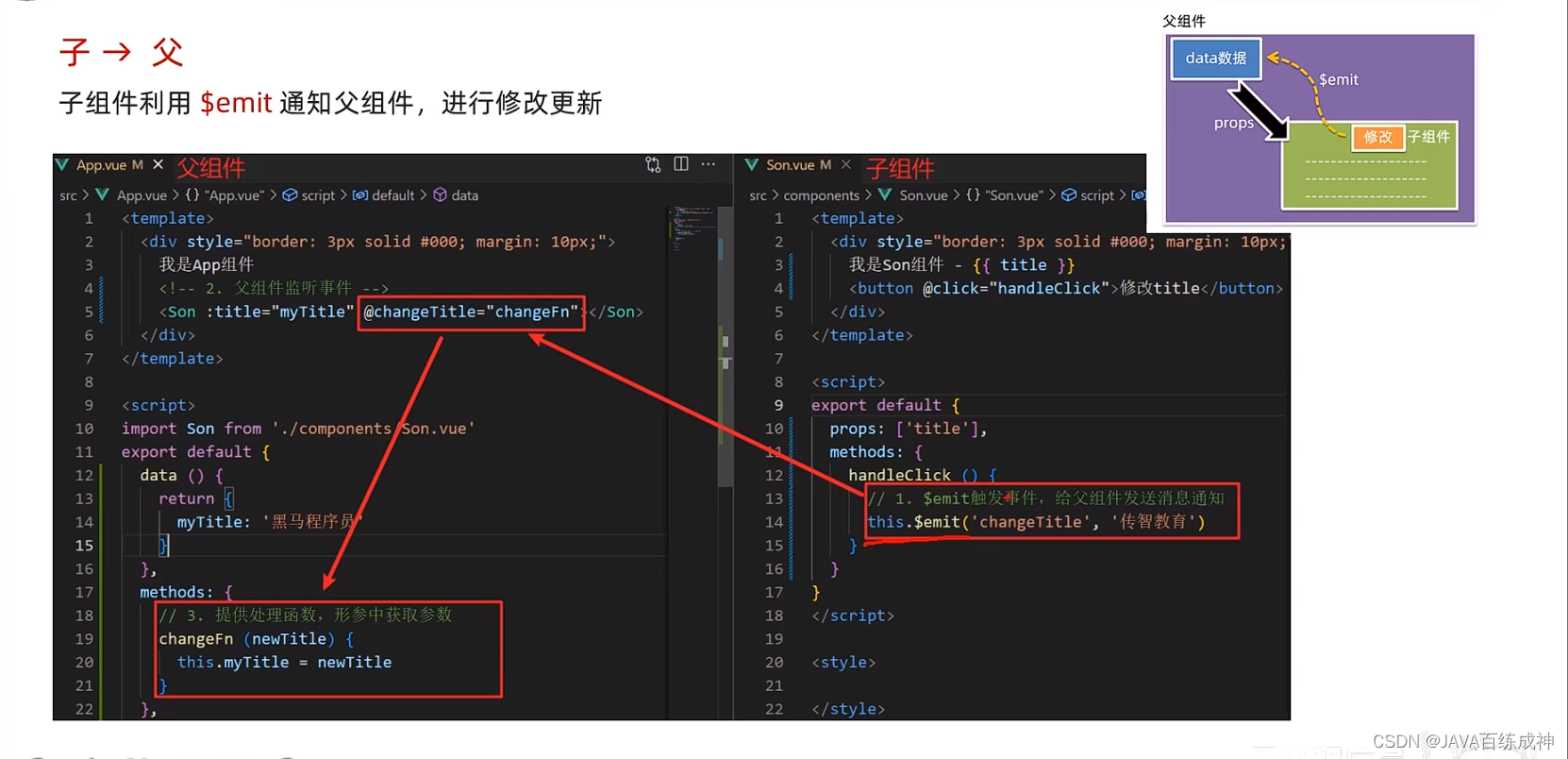This screenshot has width=1568, height=759.
Task: Click "import Son from" code line
Action: click(298, 429)
